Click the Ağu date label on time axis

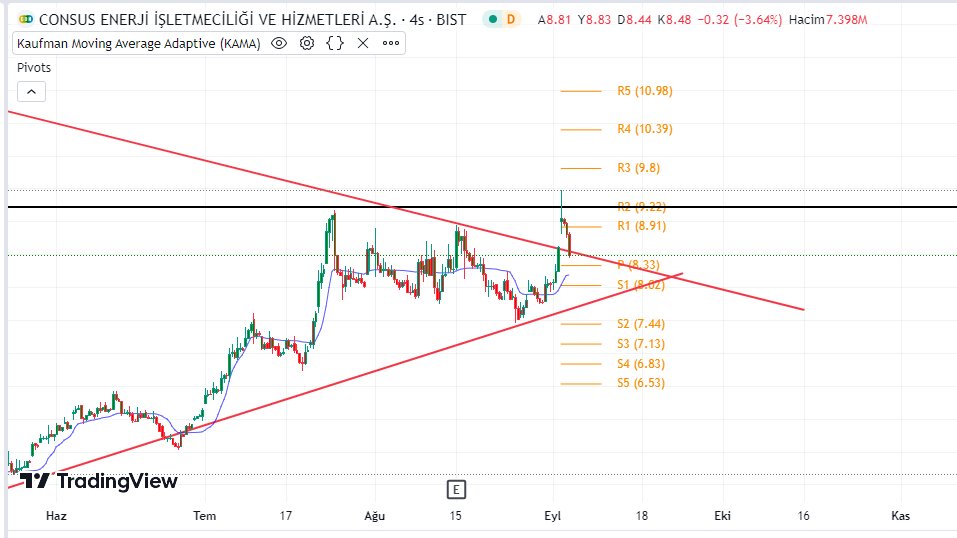[375, 516]
